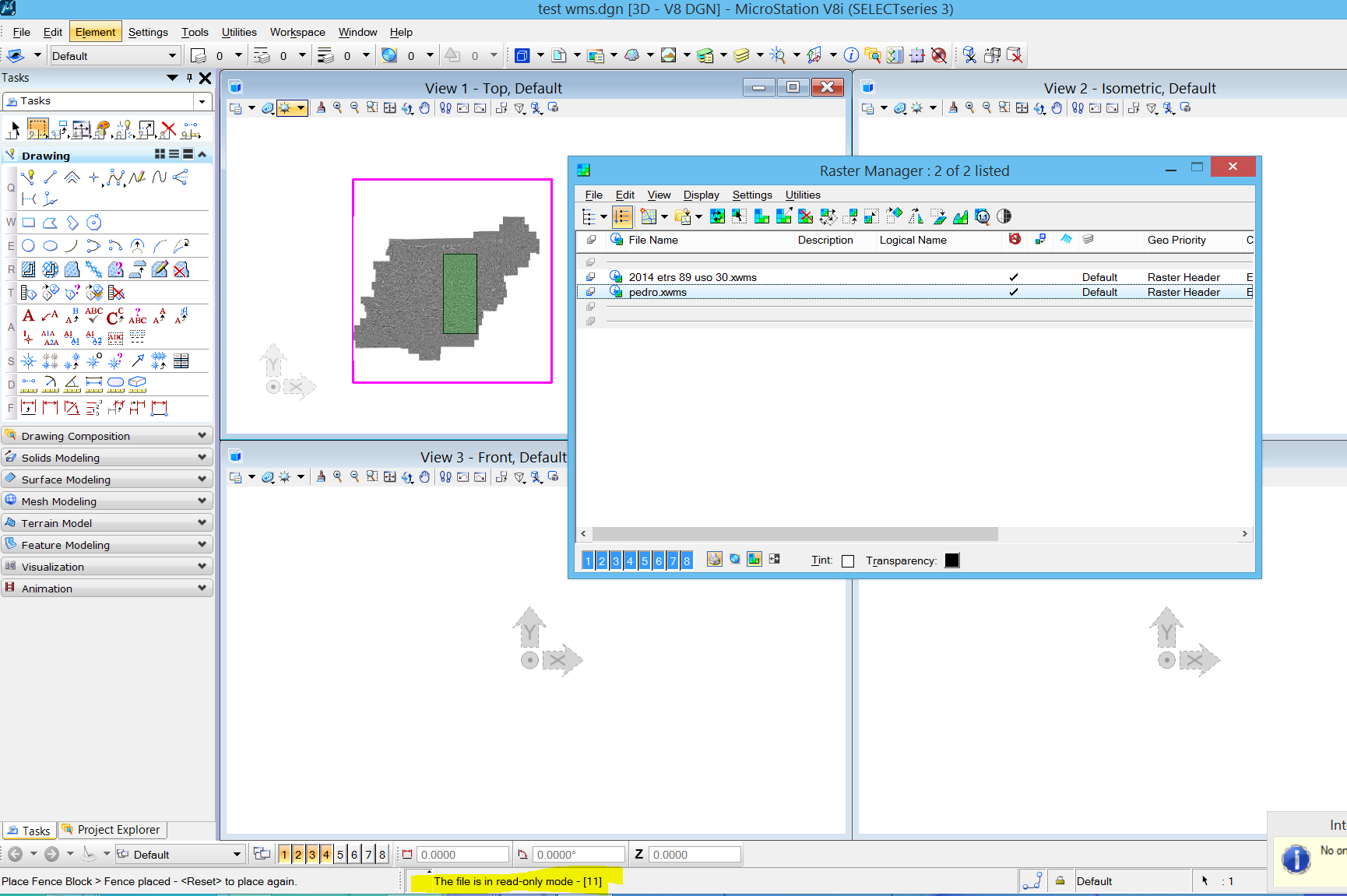Select the Place Fence tool in Tasks
The width and height of the screenshot is (1347, 896).
37,129
